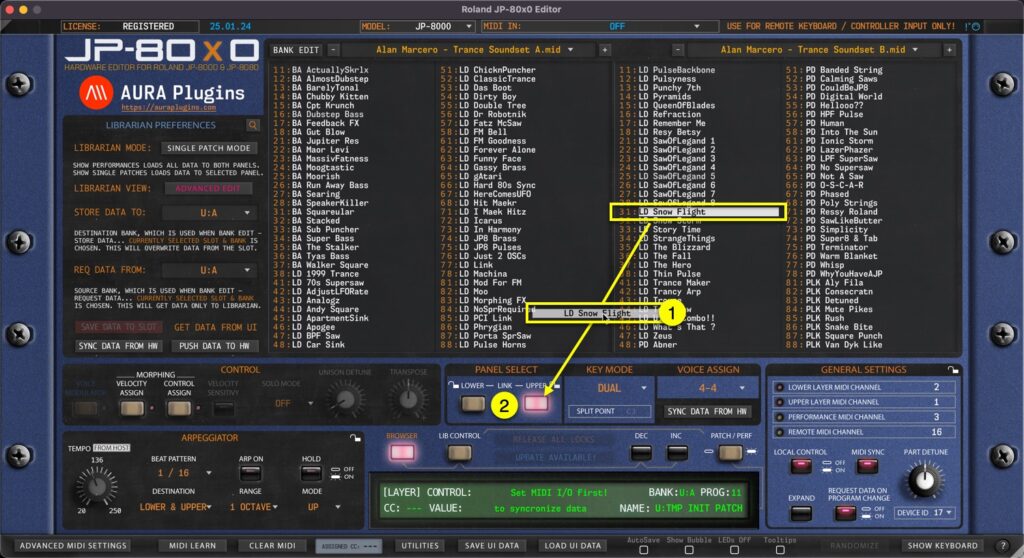Push the INC program button
1024x558 pixels.
(677, 452)
